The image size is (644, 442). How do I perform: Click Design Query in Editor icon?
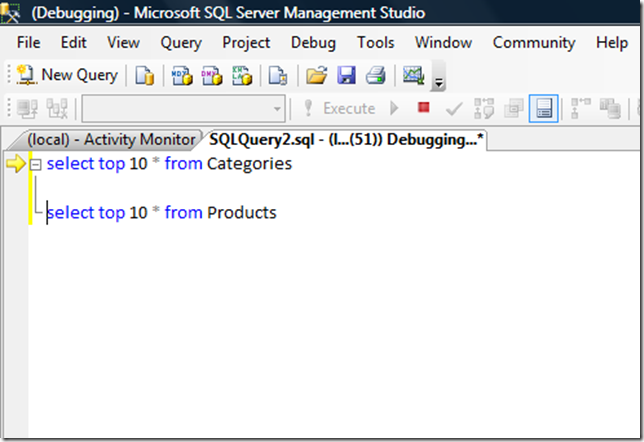click(514, 108)
